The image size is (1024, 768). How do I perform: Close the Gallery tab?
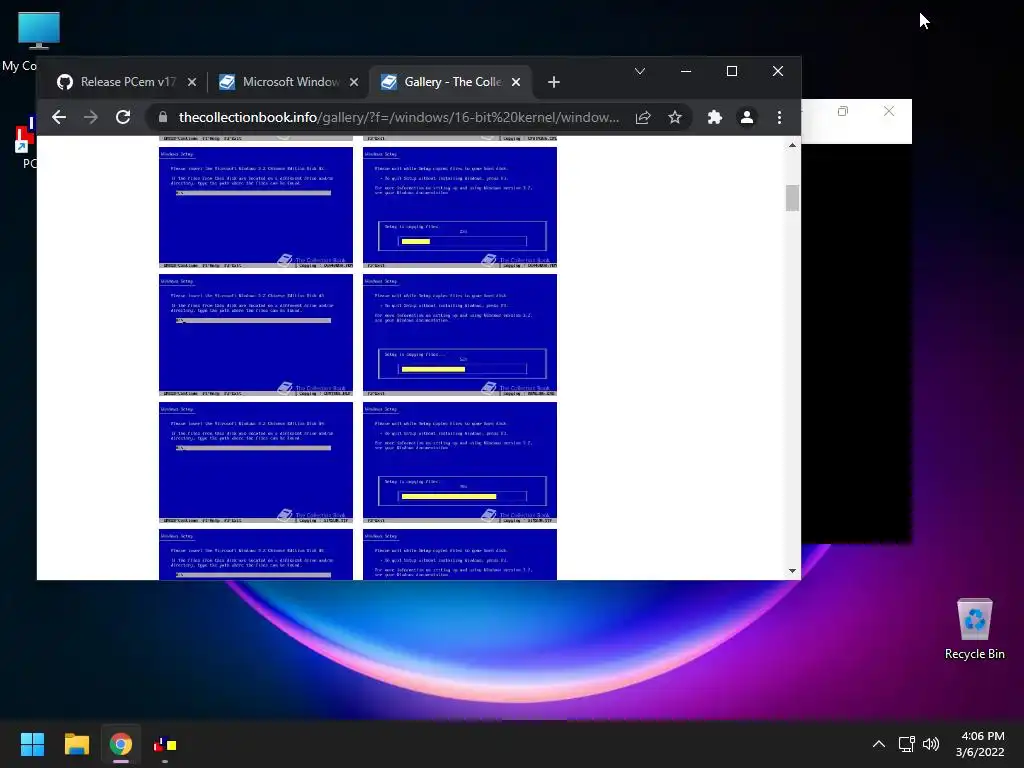pyautogui.click(x=516, y=82)
